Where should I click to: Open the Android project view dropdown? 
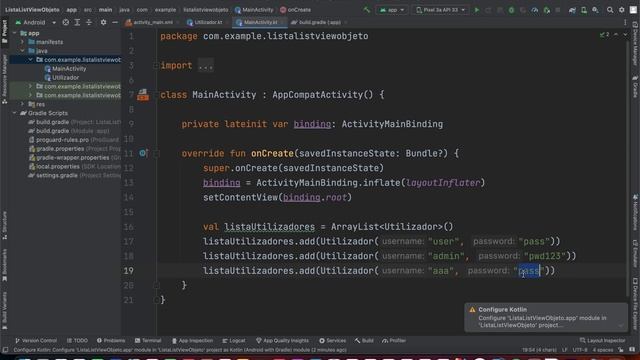tap(36, 22)
